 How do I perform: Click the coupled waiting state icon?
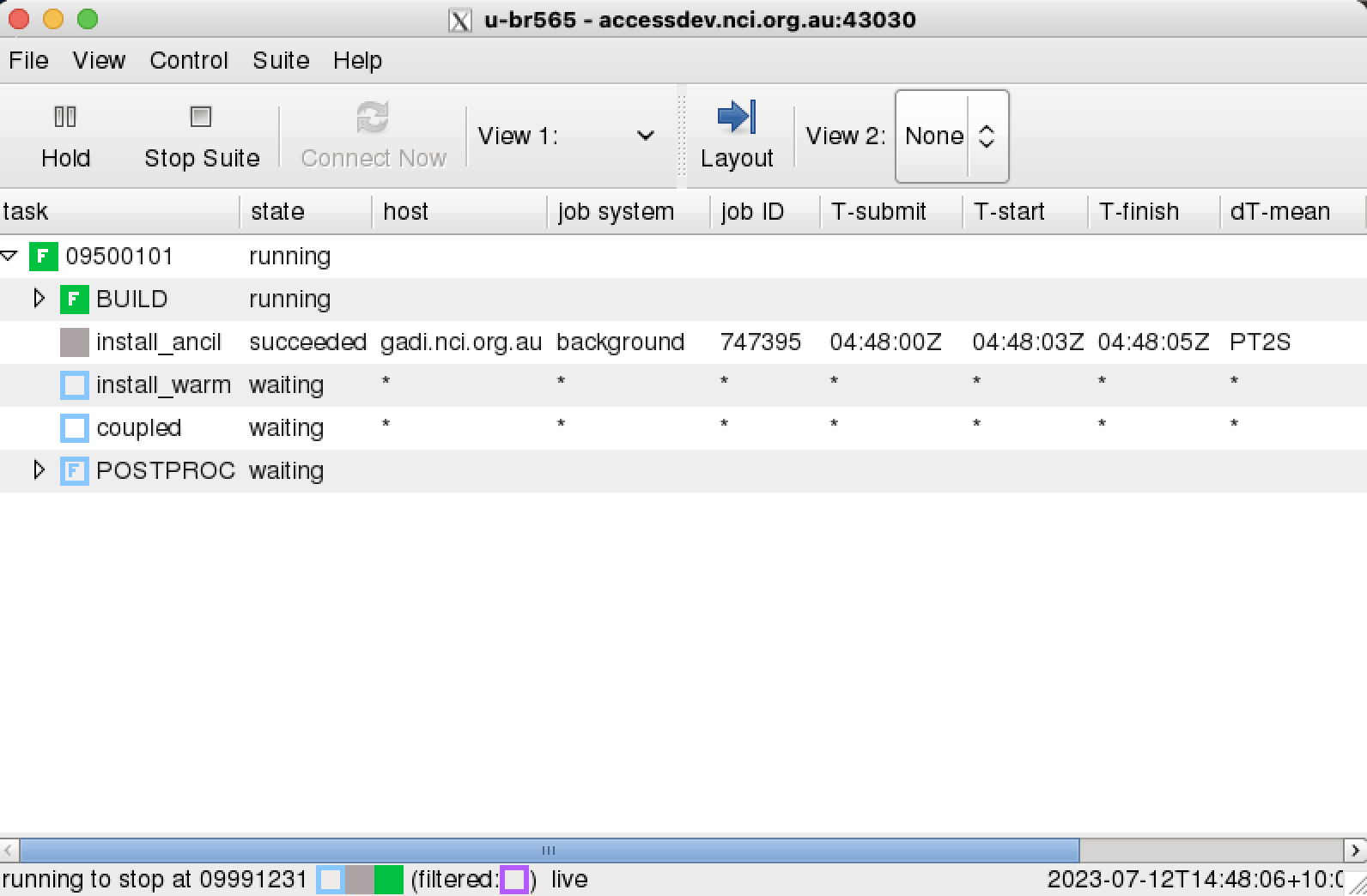click(75, 427)
